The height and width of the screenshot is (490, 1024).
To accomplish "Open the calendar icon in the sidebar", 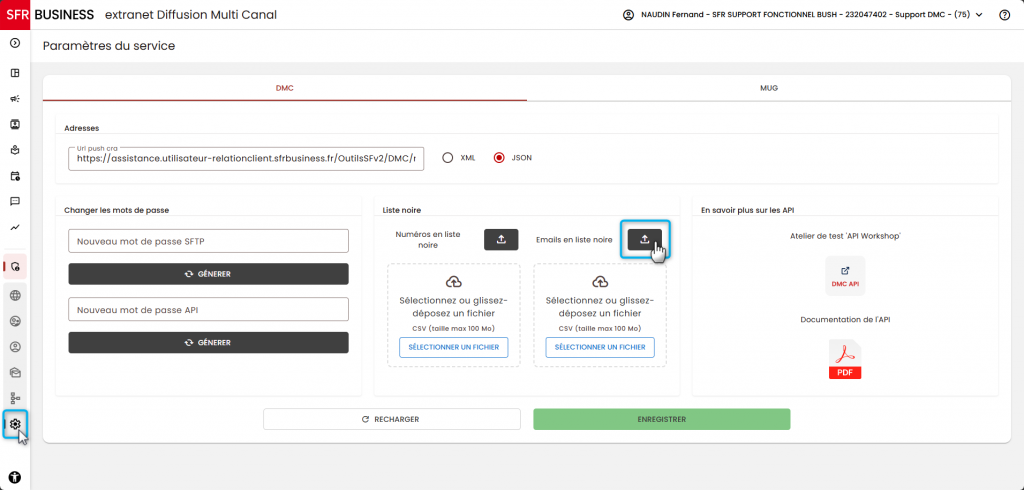I will coord(15,176).
